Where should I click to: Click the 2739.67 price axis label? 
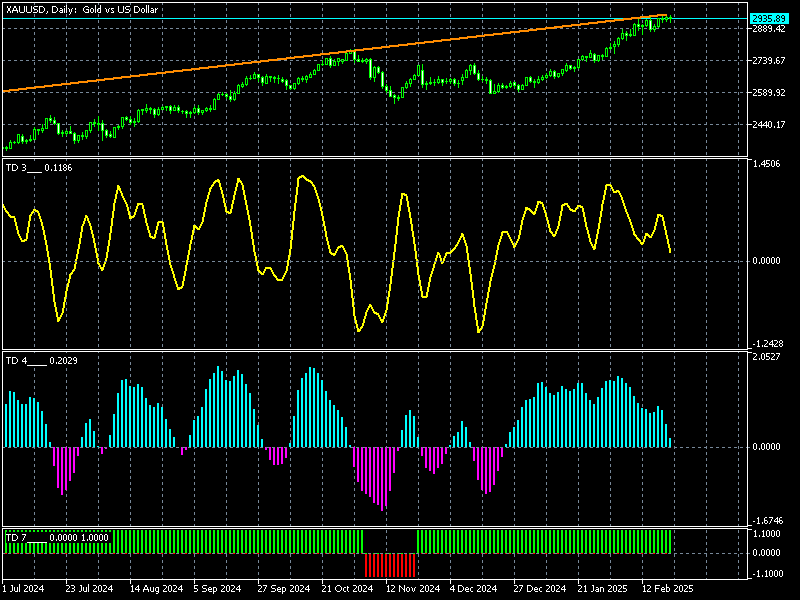click(x=769, y=61)
